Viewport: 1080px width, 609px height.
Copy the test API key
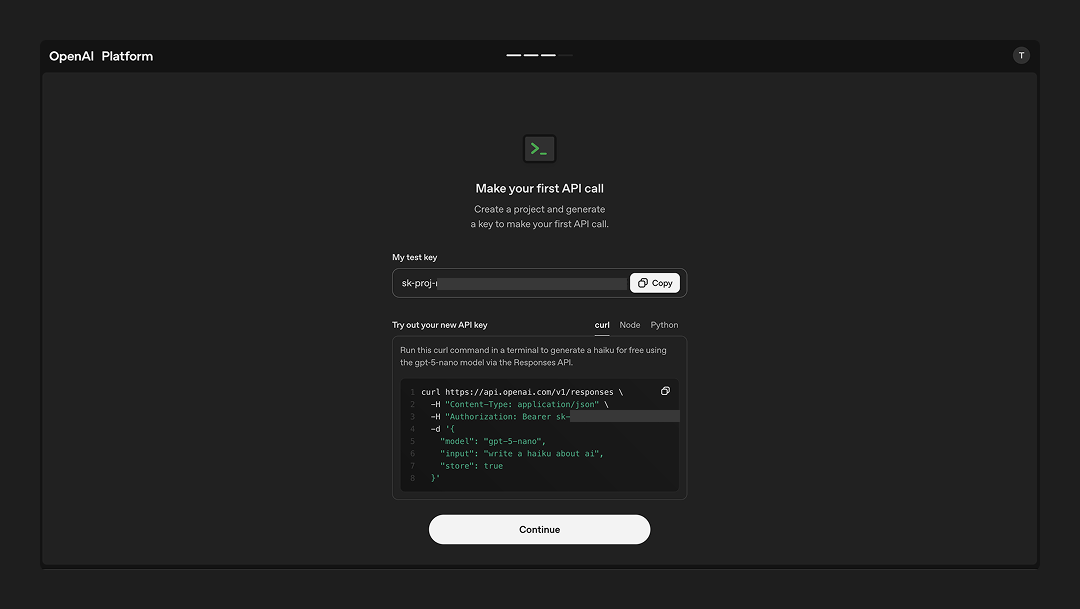[x=654, y=283]
